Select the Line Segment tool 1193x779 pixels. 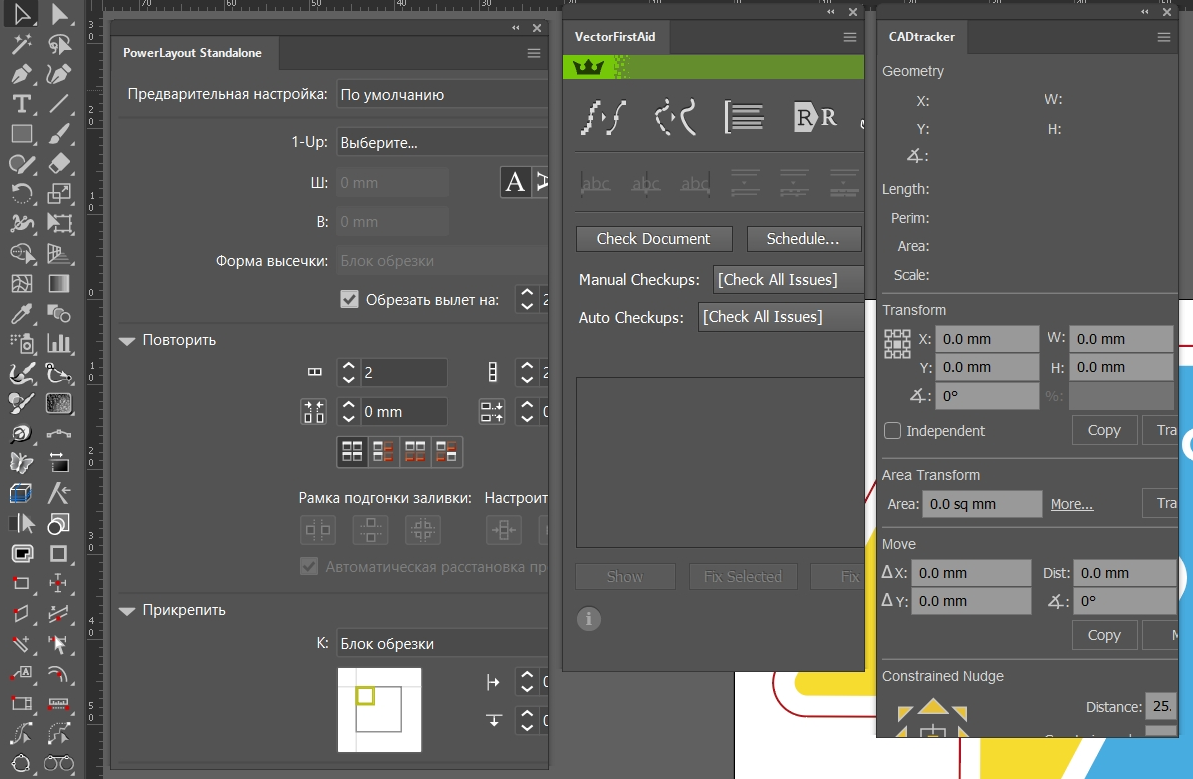(59, 104)
